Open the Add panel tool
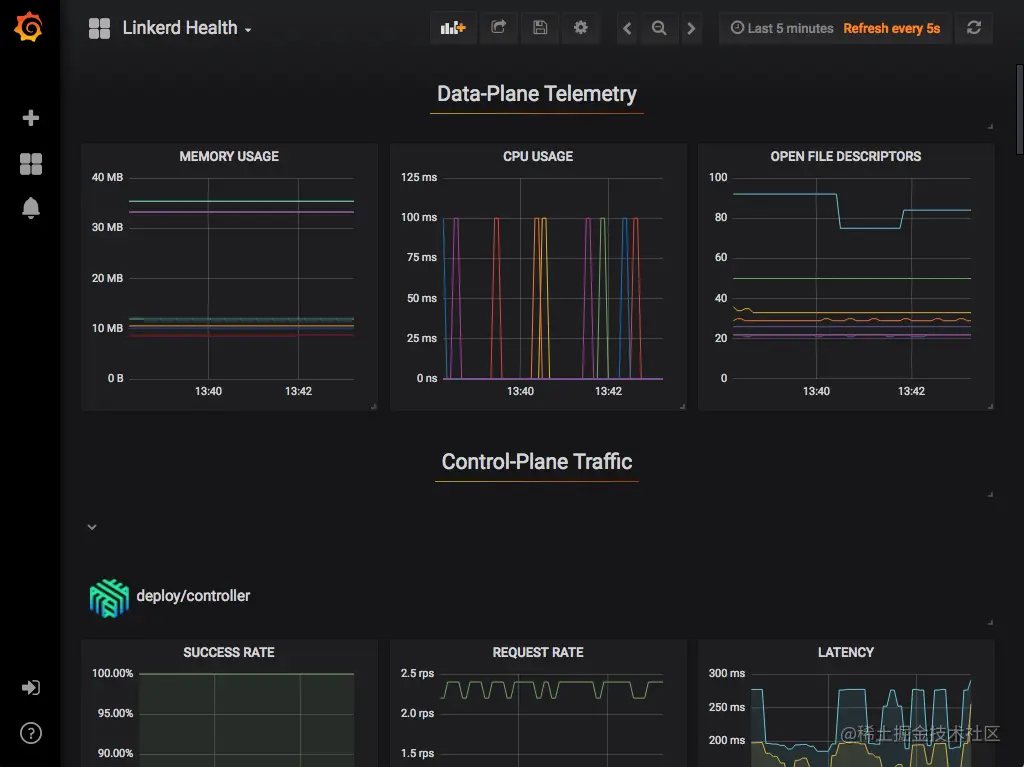 click(x=453, y=28)
